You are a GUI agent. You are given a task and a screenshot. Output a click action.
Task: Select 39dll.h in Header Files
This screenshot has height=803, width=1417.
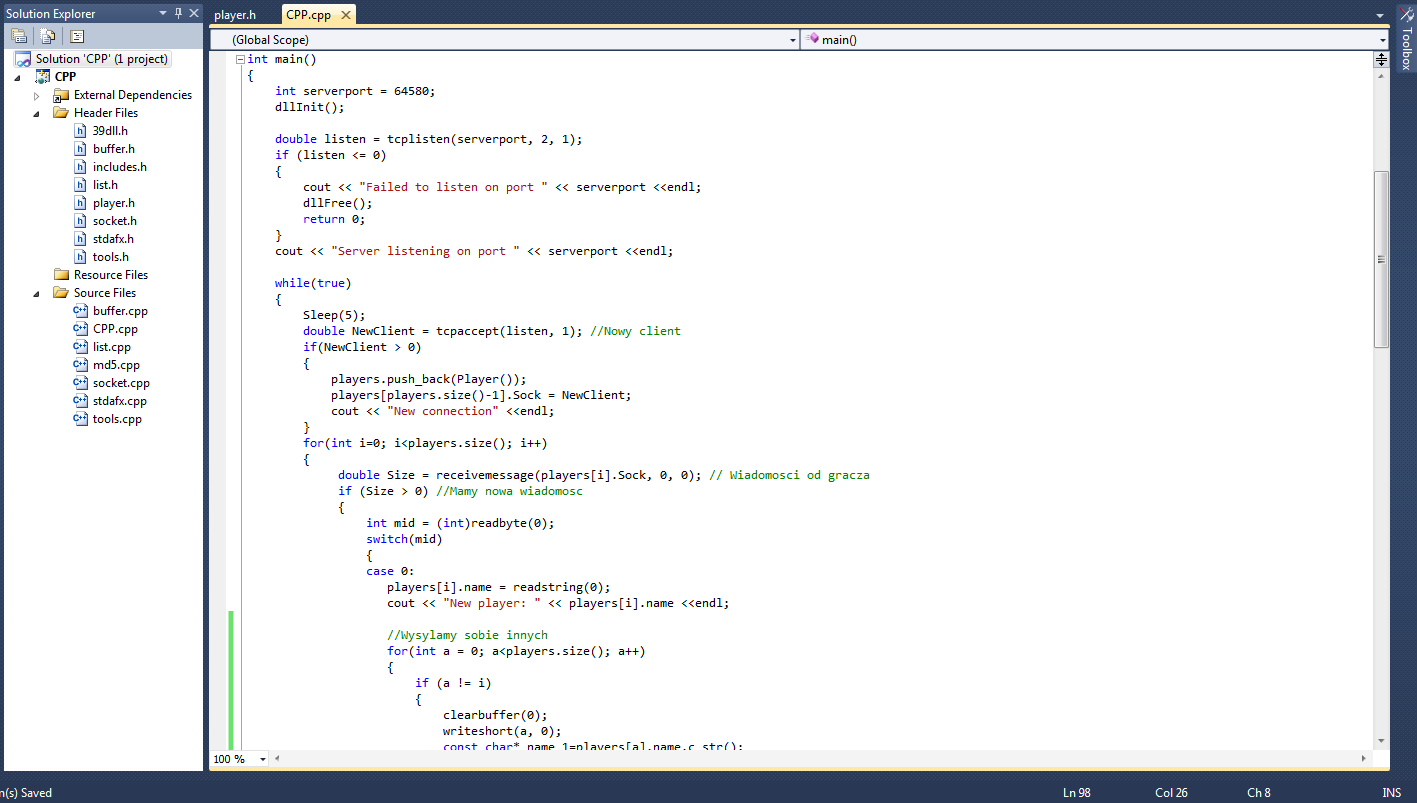[x=110, y=131]
